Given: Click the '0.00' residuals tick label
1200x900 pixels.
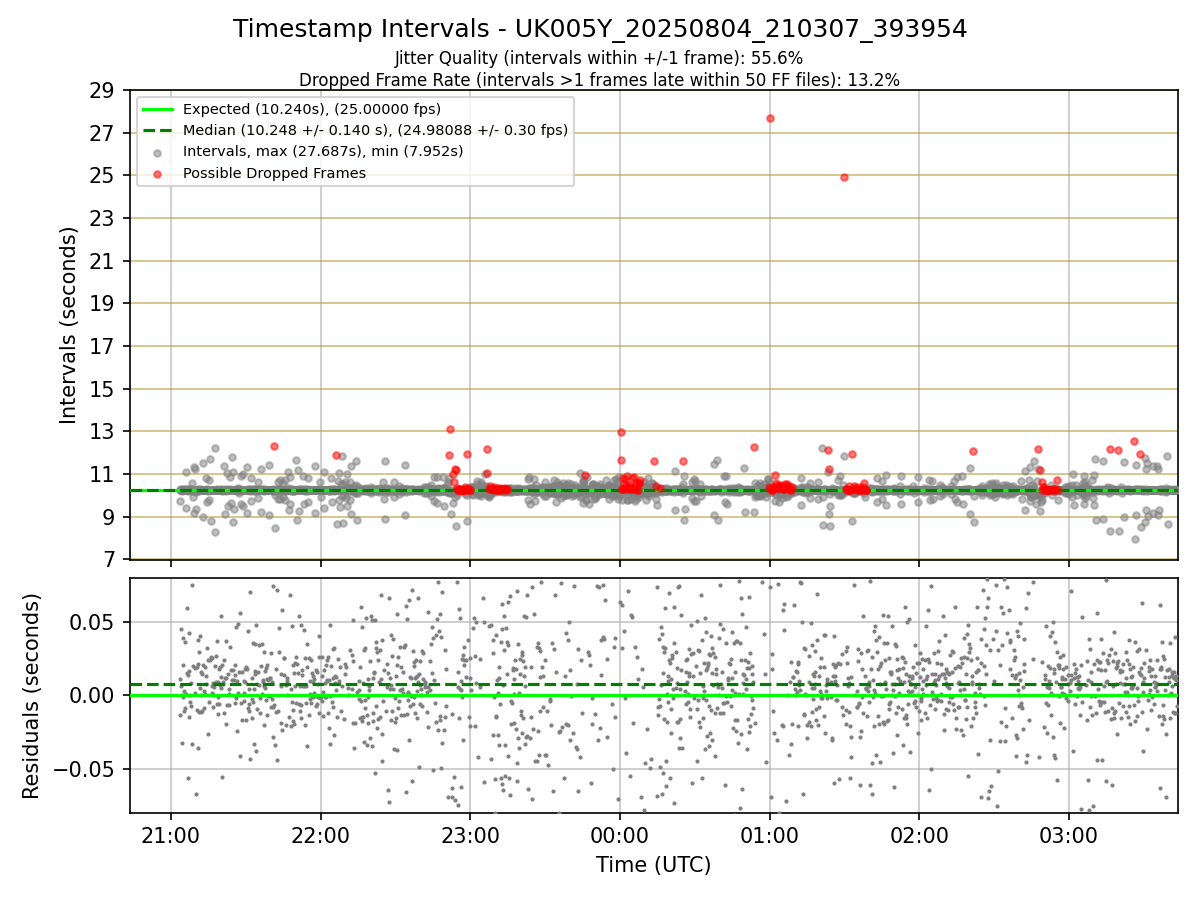Looking at the screenshot, I should [x=93, y=696].
